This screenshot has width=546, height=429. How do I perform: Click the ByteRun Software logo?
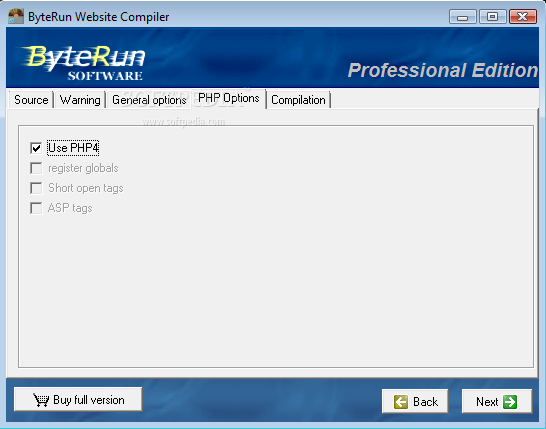pyautogui.click(x=84, y=63)
